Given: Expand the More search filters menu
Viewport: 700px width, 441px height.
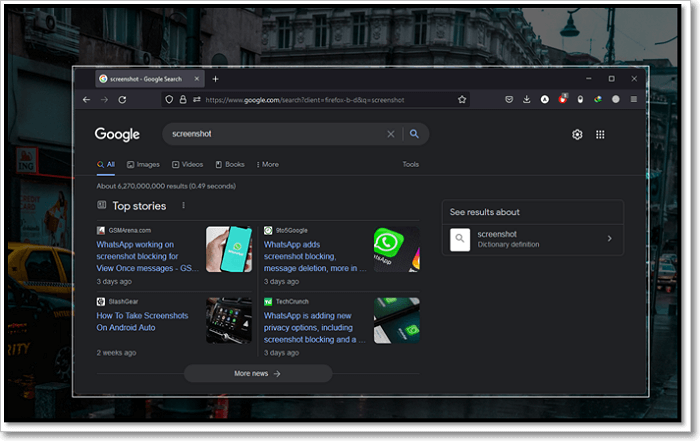Looking at the screenshot, I should tap(267, 164).
